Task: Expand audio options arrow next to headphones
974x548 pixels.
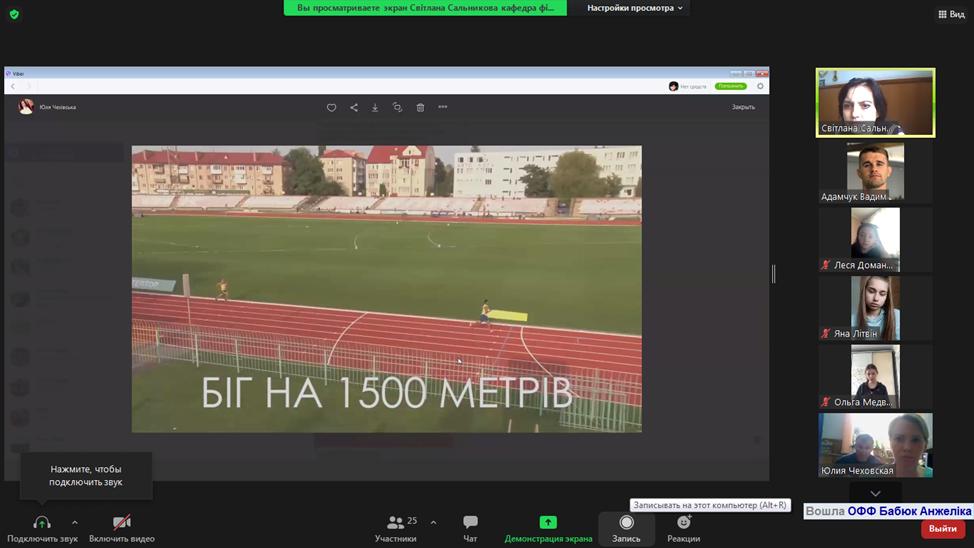Action: (74, 522)
